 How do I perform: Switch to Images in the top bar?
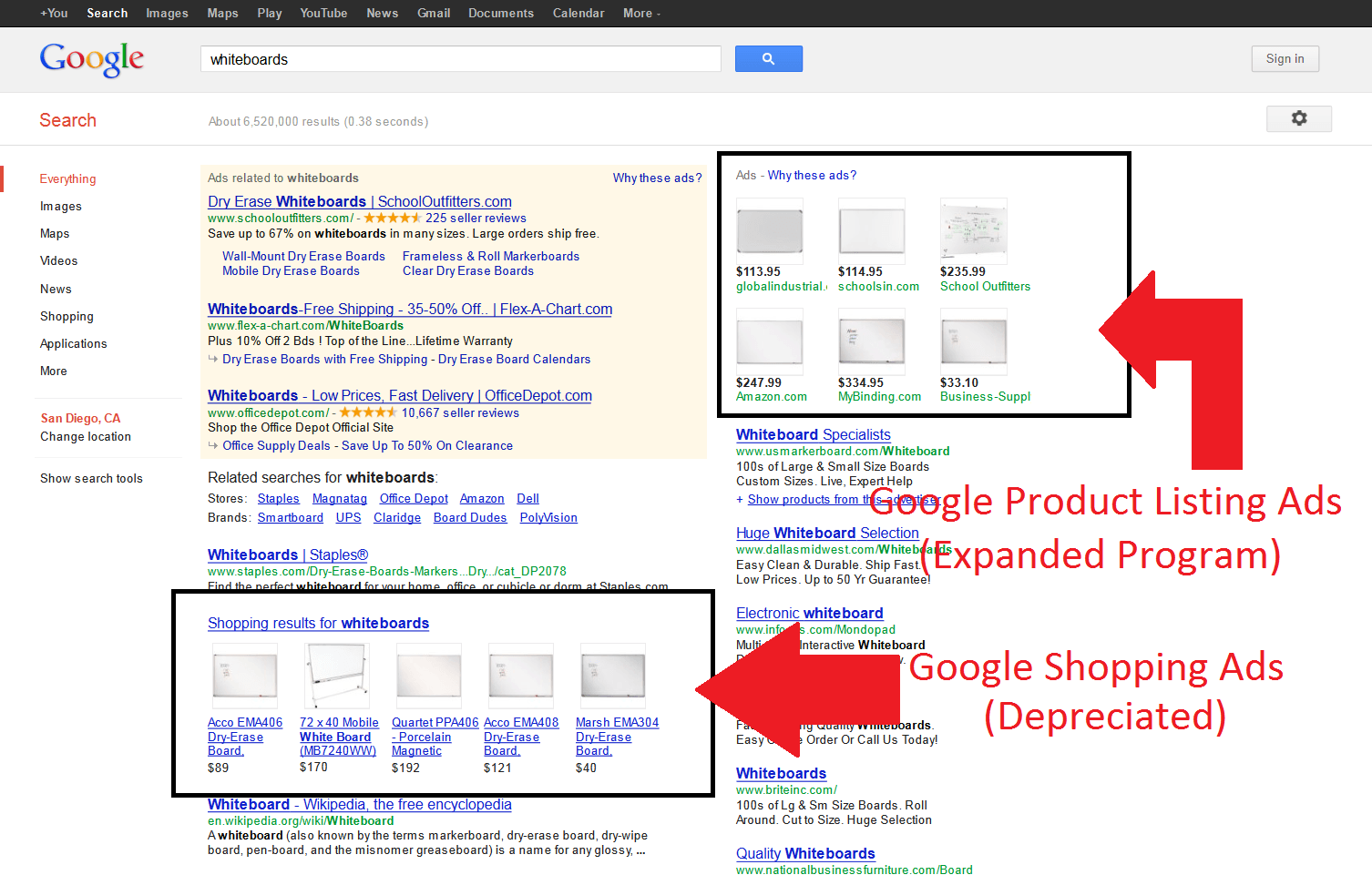167,14
